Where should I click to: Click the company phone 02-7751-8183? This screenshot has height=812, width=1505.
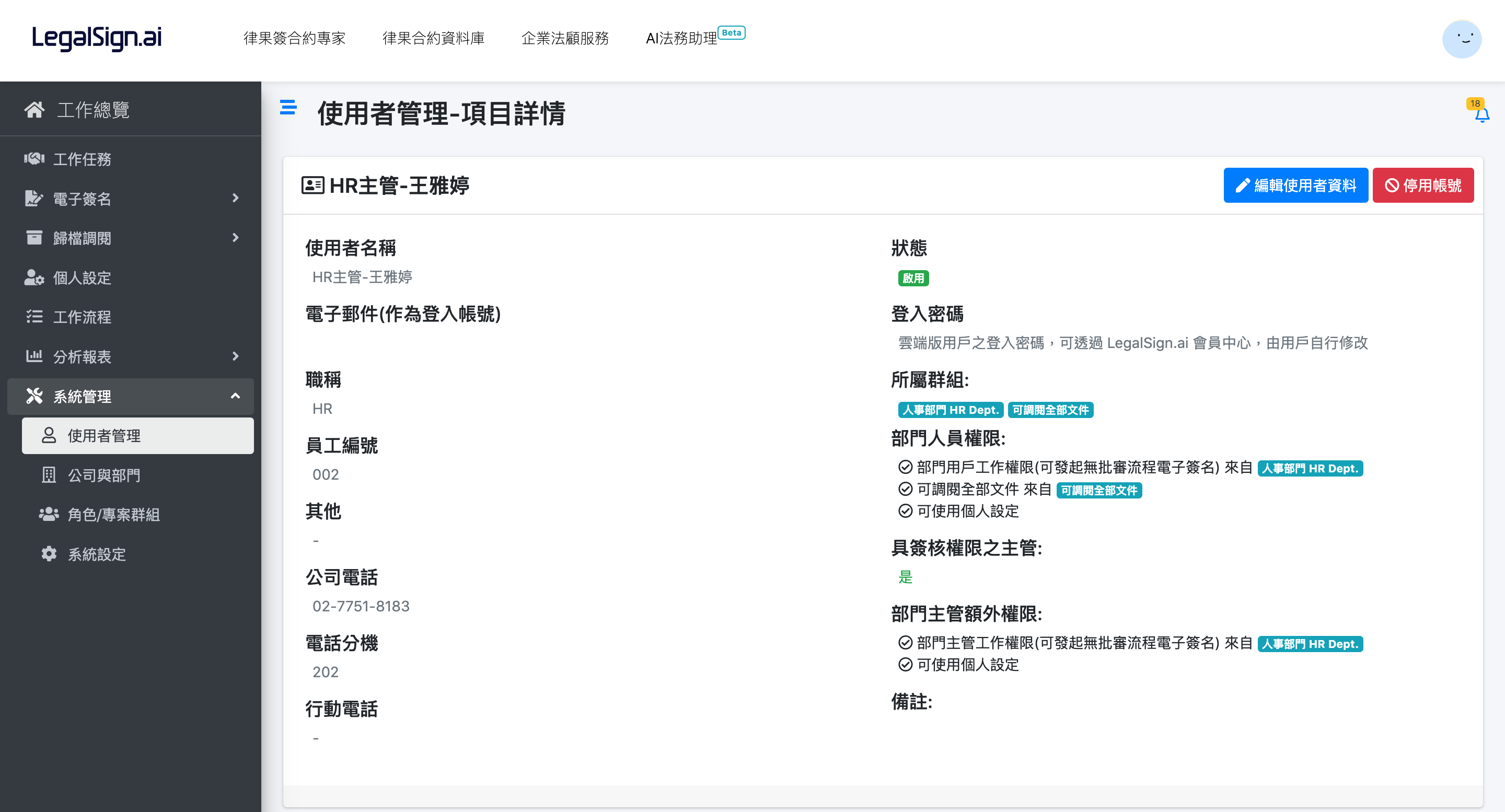361,606
